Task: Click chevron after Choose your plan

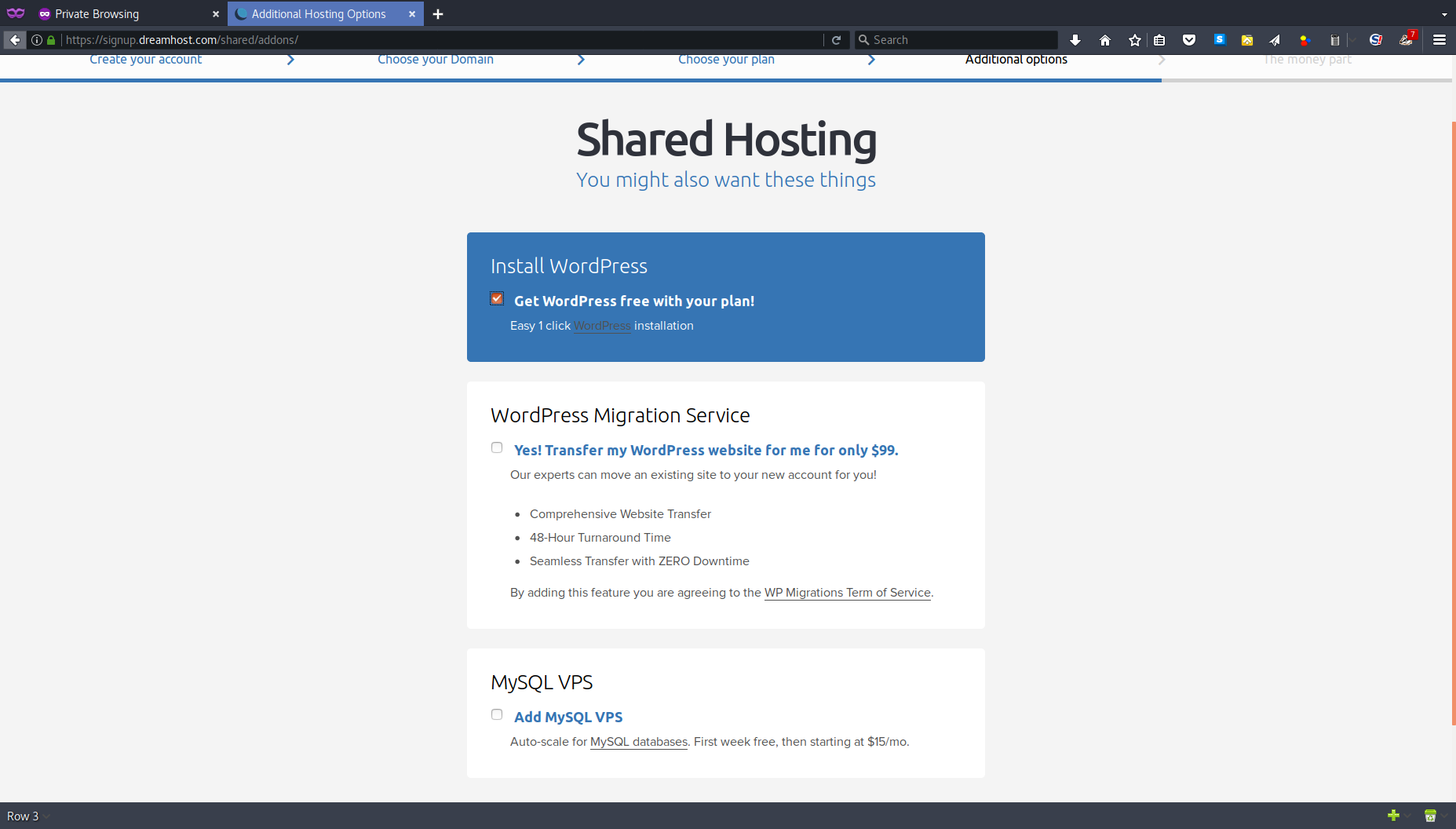Action: pos(871,60)
